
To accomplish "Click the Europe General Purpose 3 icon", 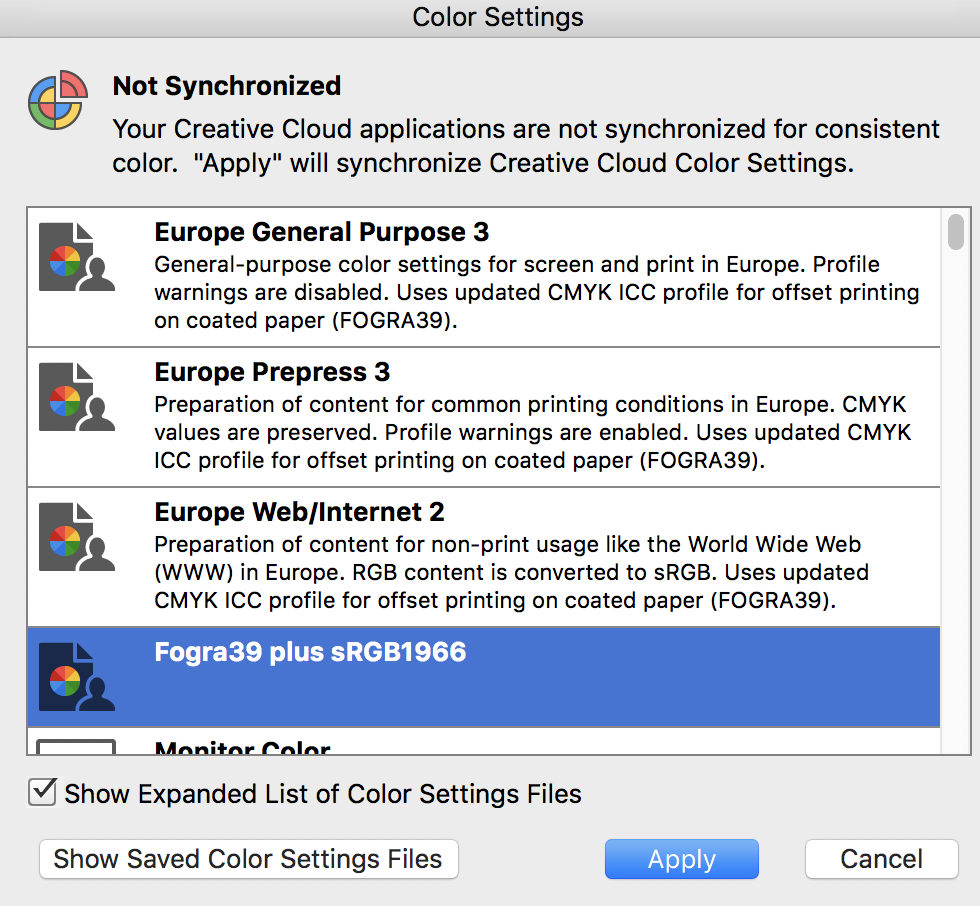I will point(77,257).
